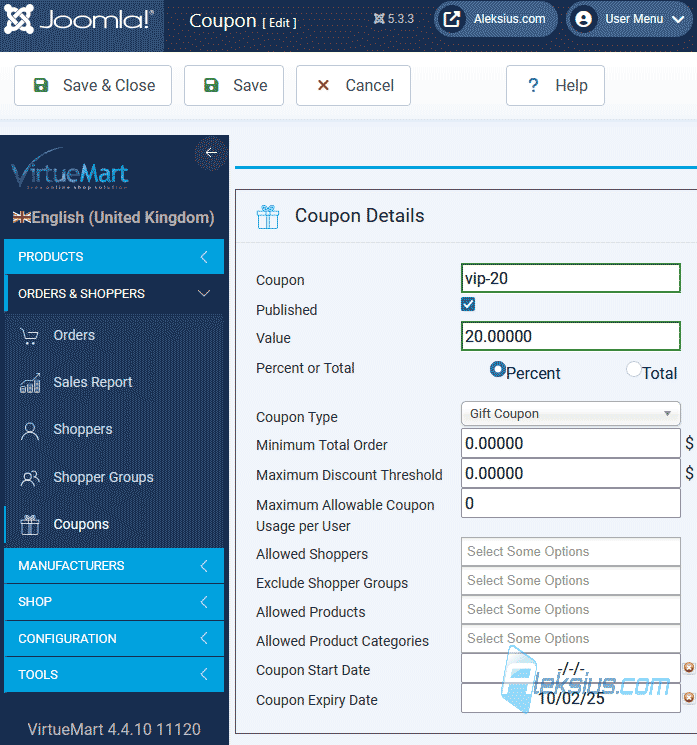The width and height of the screenshot is (697, 745).
Task: Collapse the ORDERS & SHOPPERS section
Action: click(x=114, y=294)
